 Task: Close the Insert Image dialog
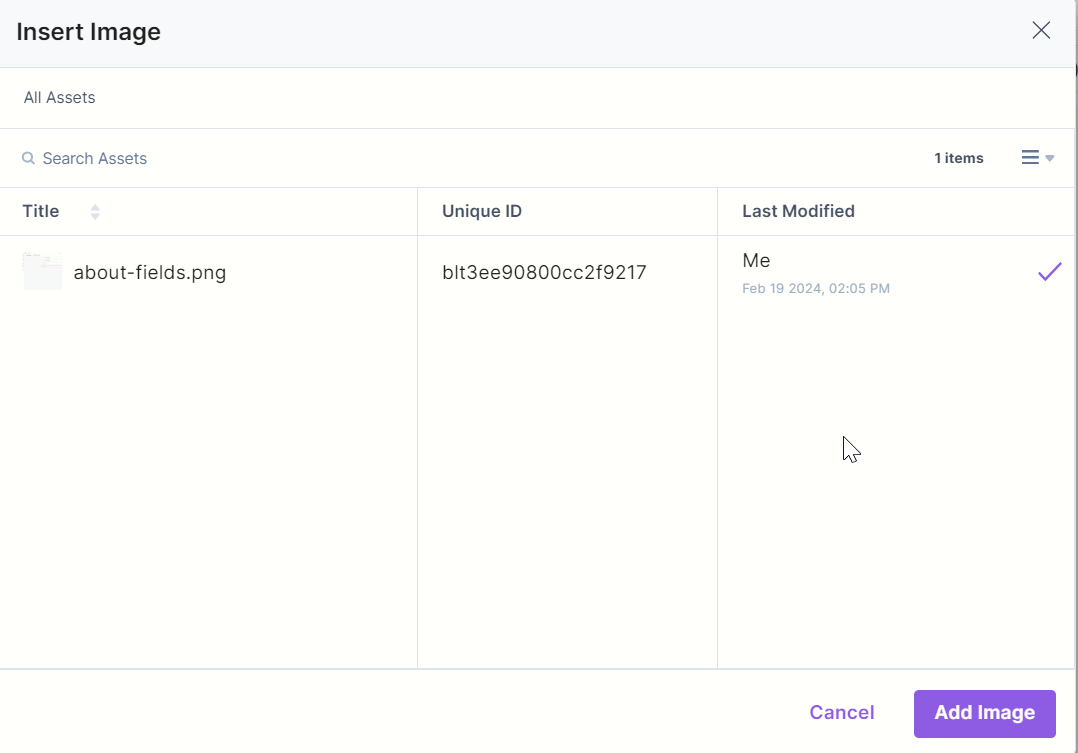click(x=1041, y=30)
